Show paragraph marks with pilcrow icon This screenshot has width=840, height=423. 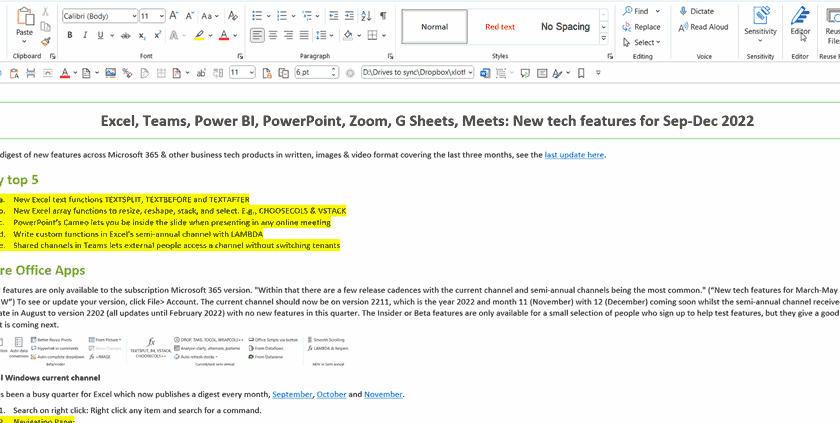click(x=383, y=16)
